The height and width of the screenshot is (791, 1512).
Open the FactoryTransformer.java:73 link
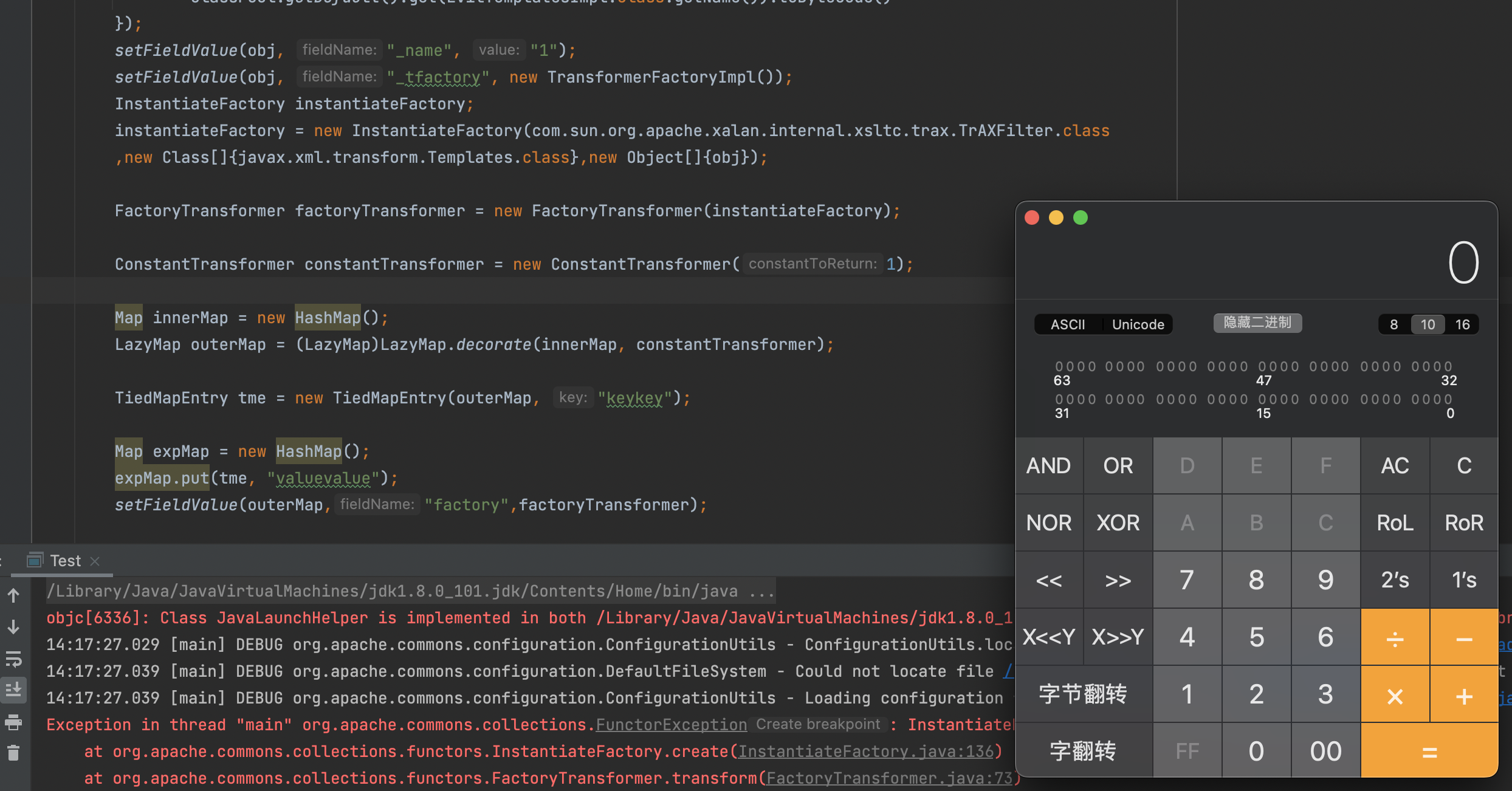890,778
